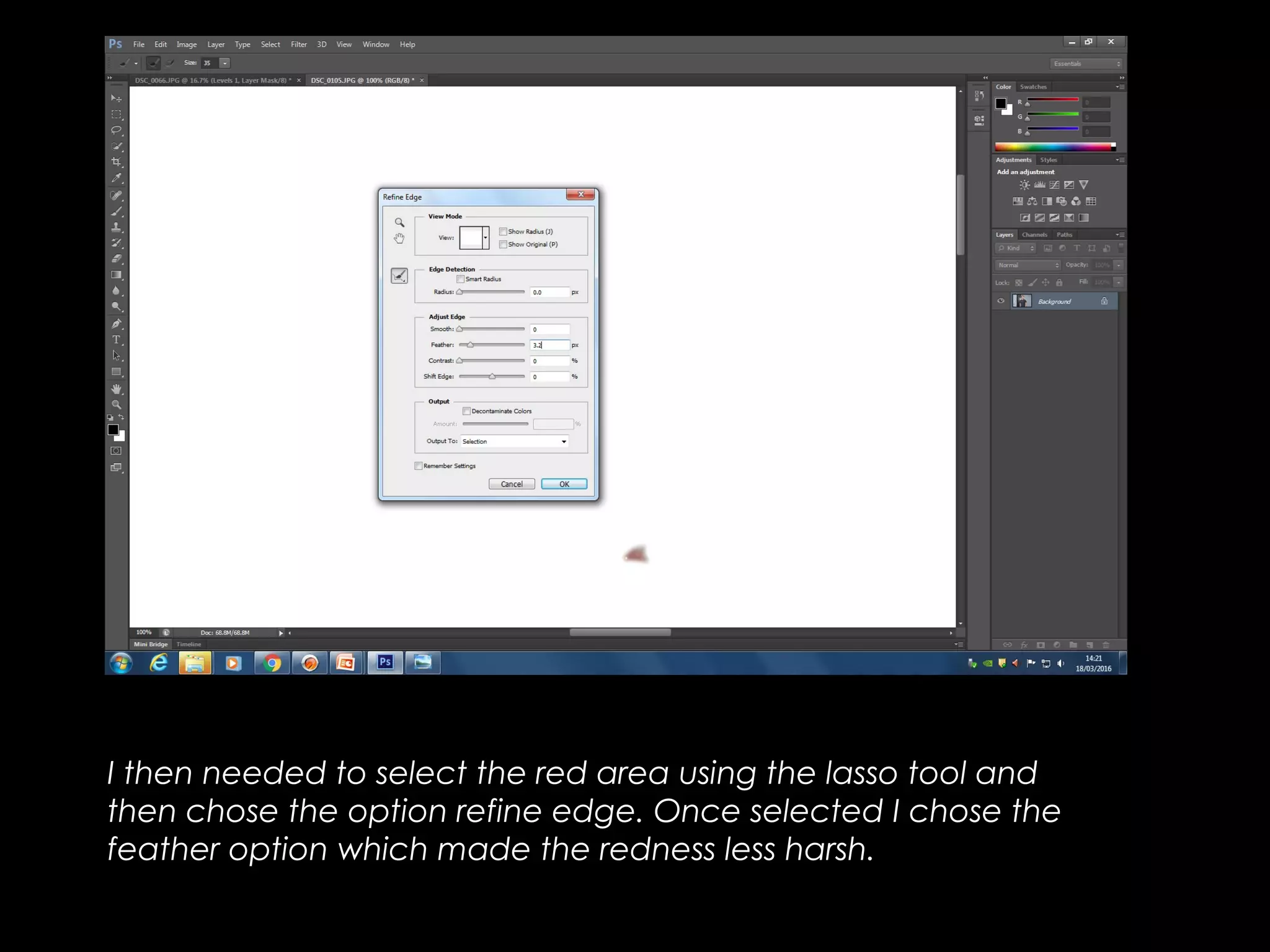Switch to the Channels tab
This screenshot has width=1270, height=952.
[1034, 235]
